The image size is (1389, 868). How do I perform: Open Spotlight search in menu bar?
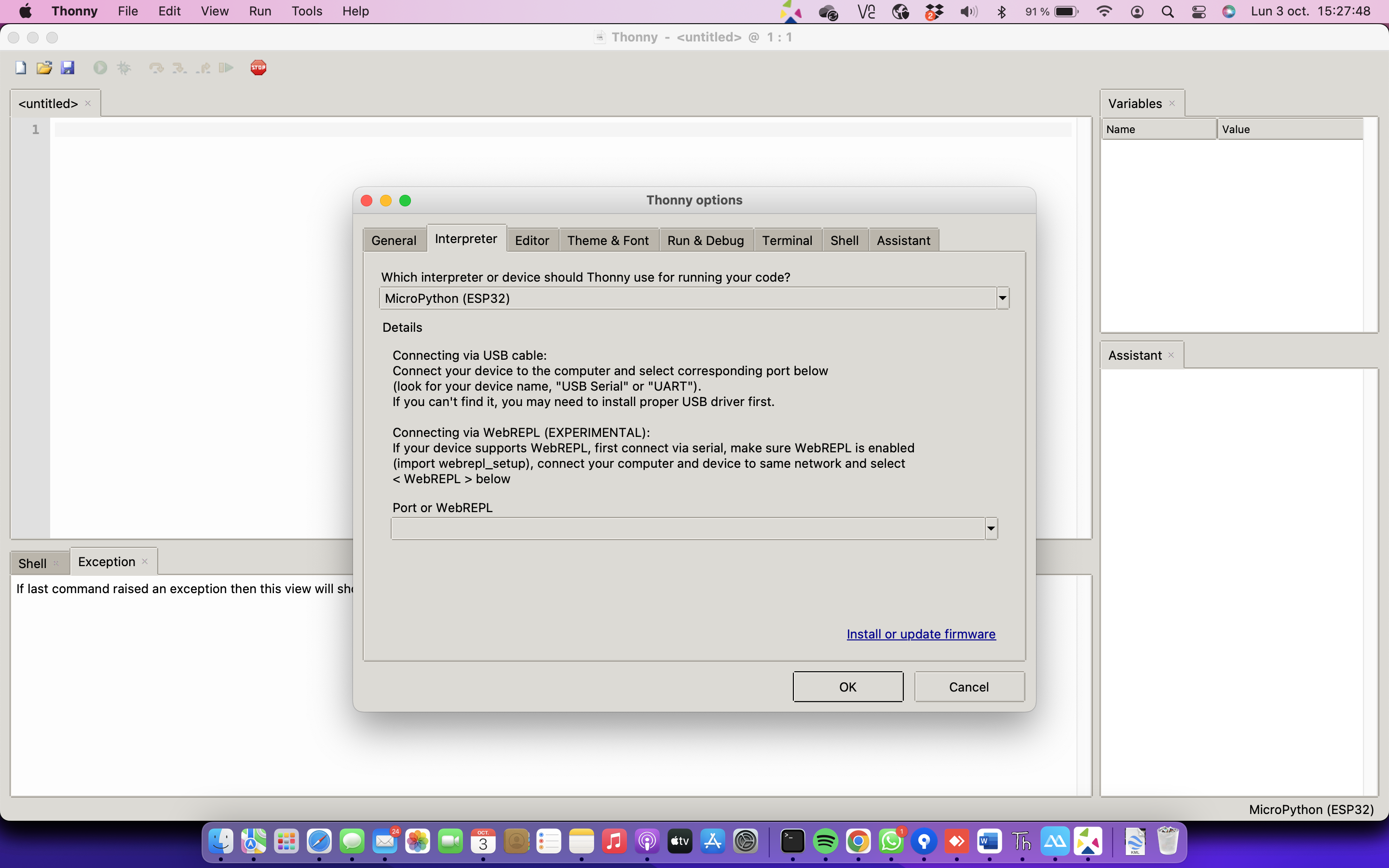coord(1167,12)
